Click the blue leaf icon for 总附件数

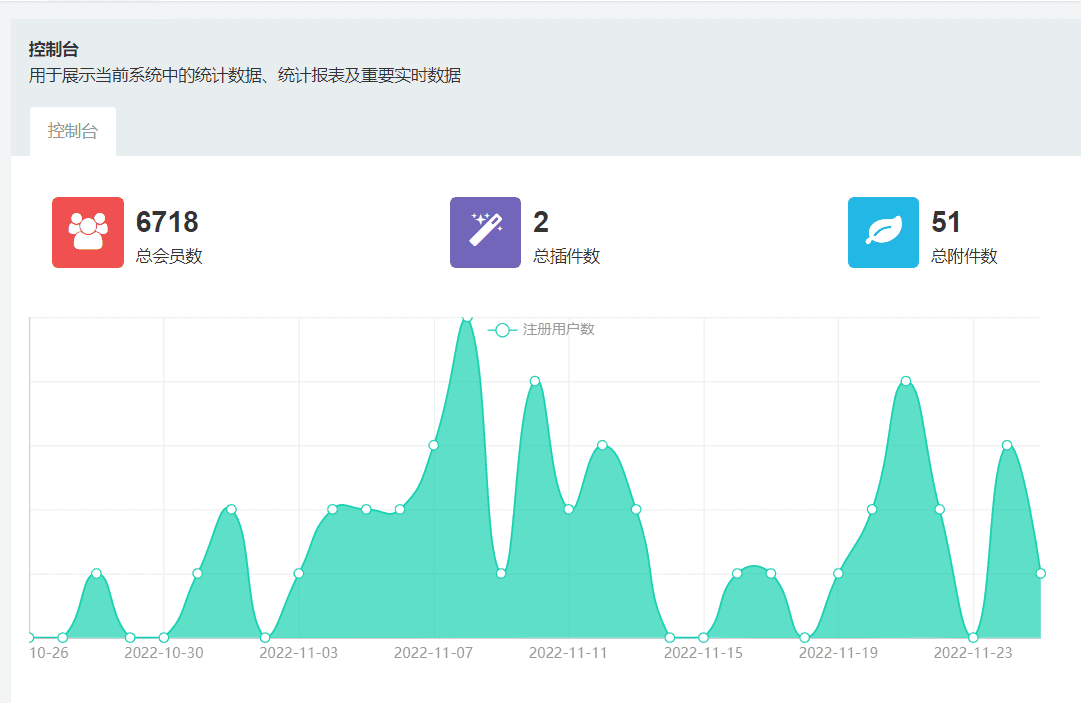pos(882,233)
